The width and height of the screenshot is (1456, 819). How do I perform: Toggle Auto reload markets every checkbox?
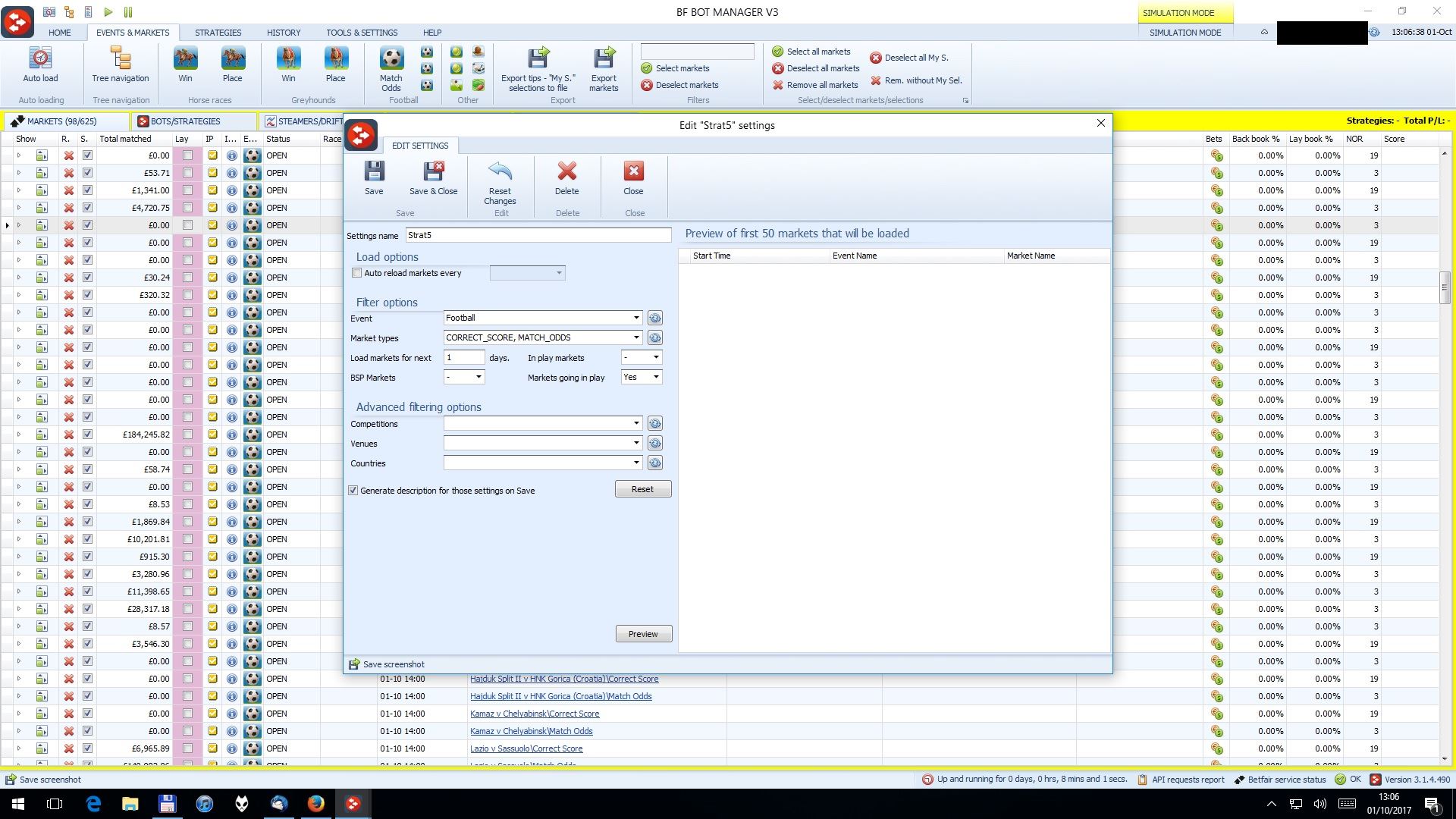[x=356, y=273]
